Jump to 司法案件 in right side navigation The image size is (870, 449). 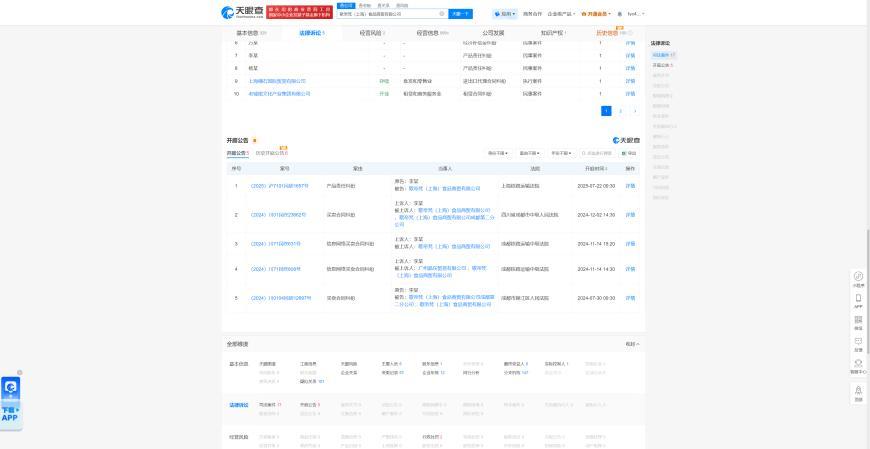coord(664,55)
